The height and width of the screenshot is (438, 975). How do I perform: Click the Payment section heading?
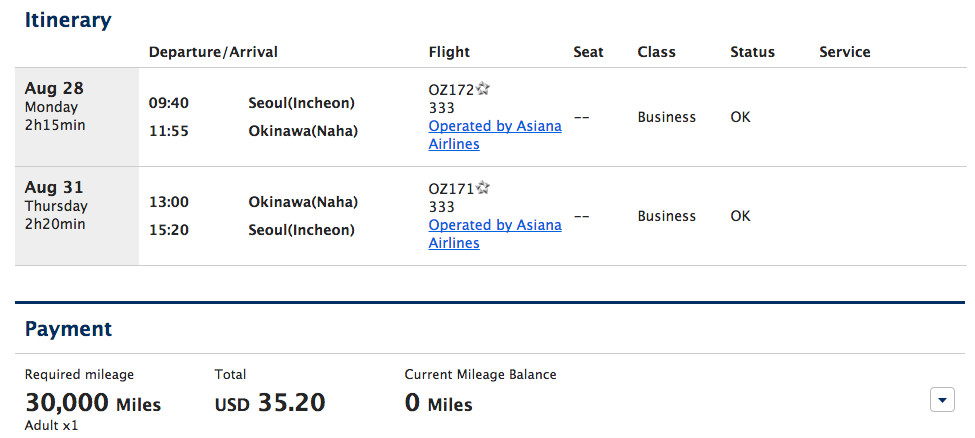(x=68, y=329)
